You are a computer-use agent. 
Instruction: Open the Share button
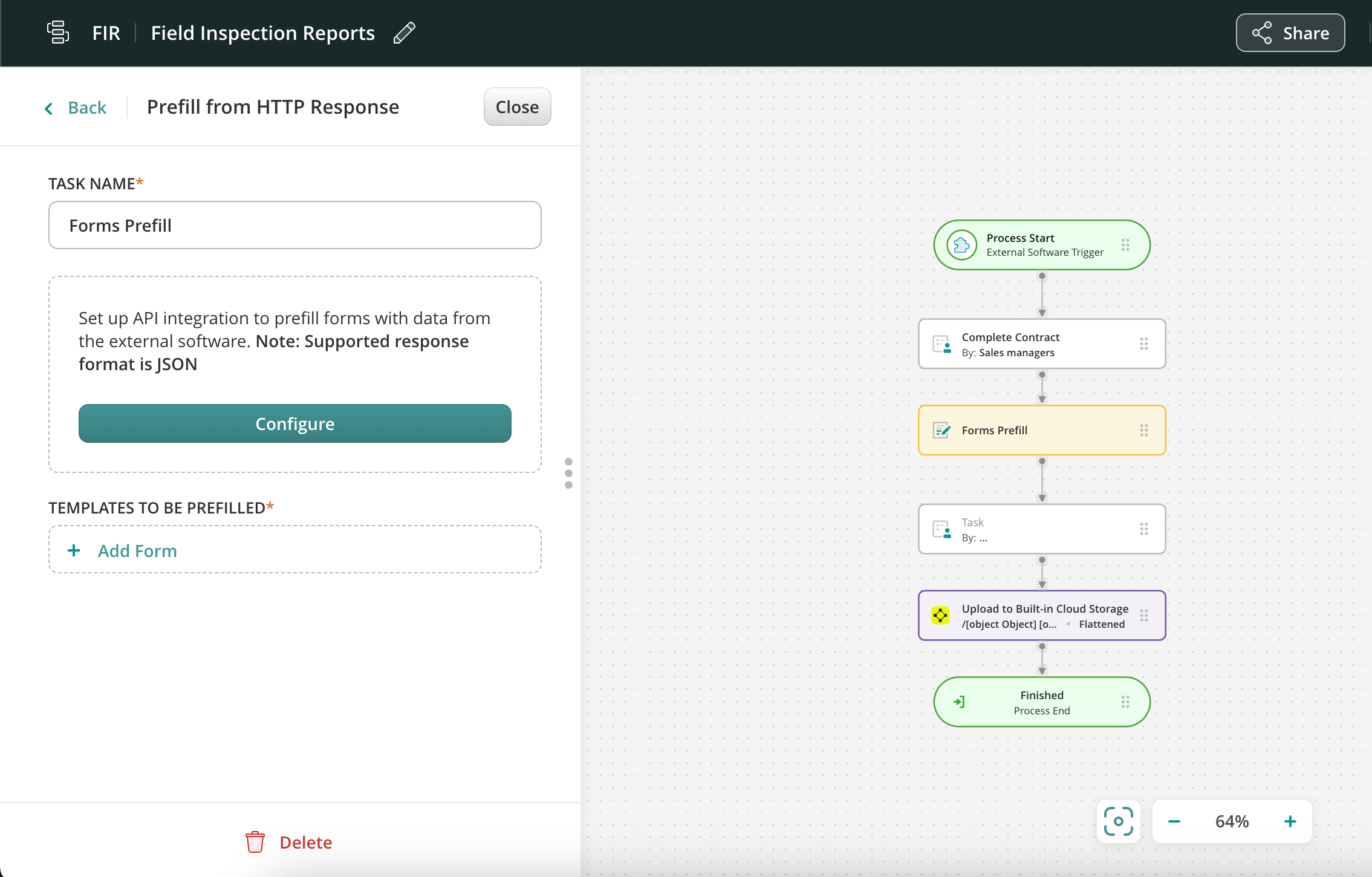(1290, 33)
